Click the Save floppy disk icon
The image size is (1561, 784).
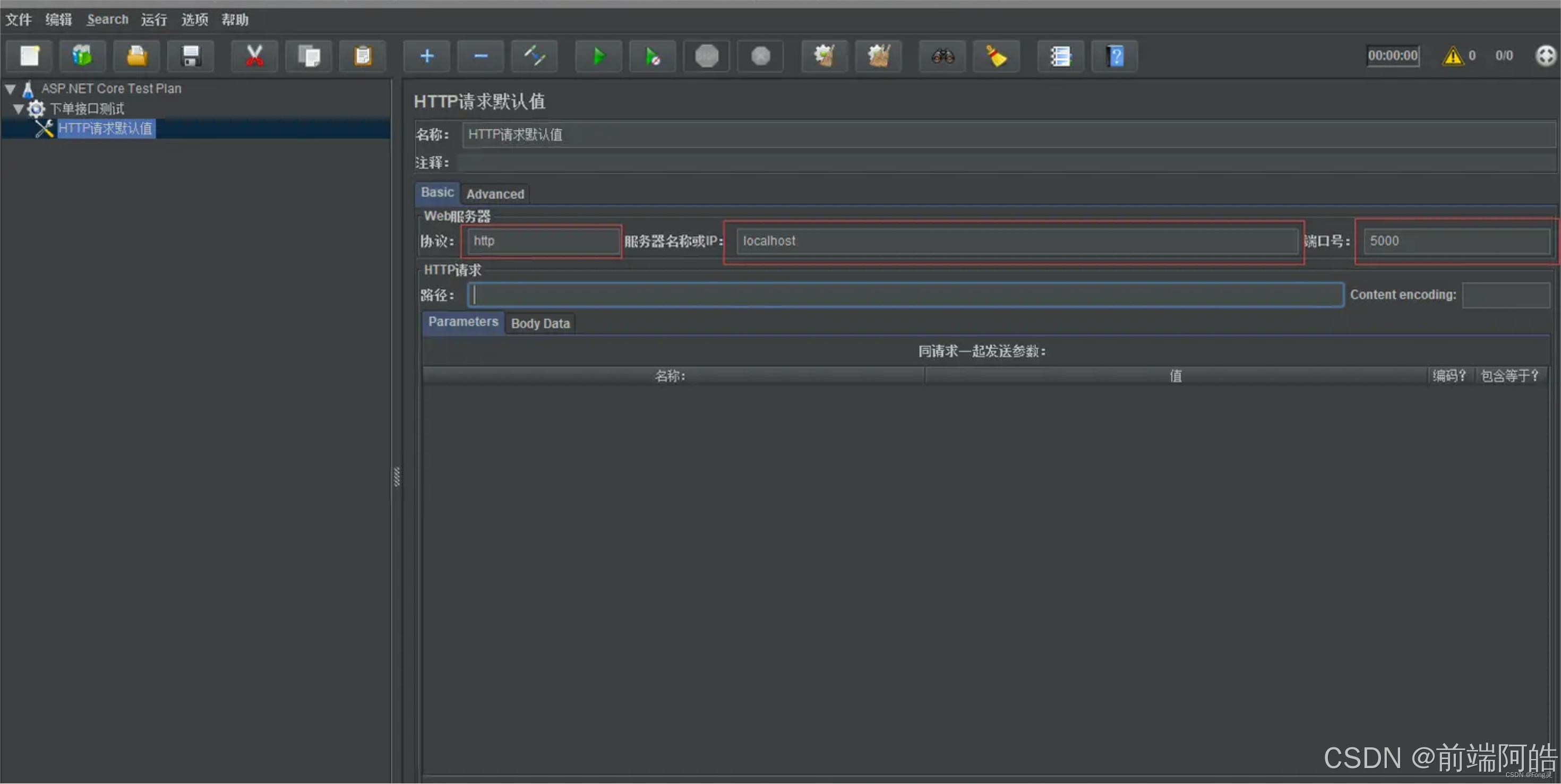(191, 56)
